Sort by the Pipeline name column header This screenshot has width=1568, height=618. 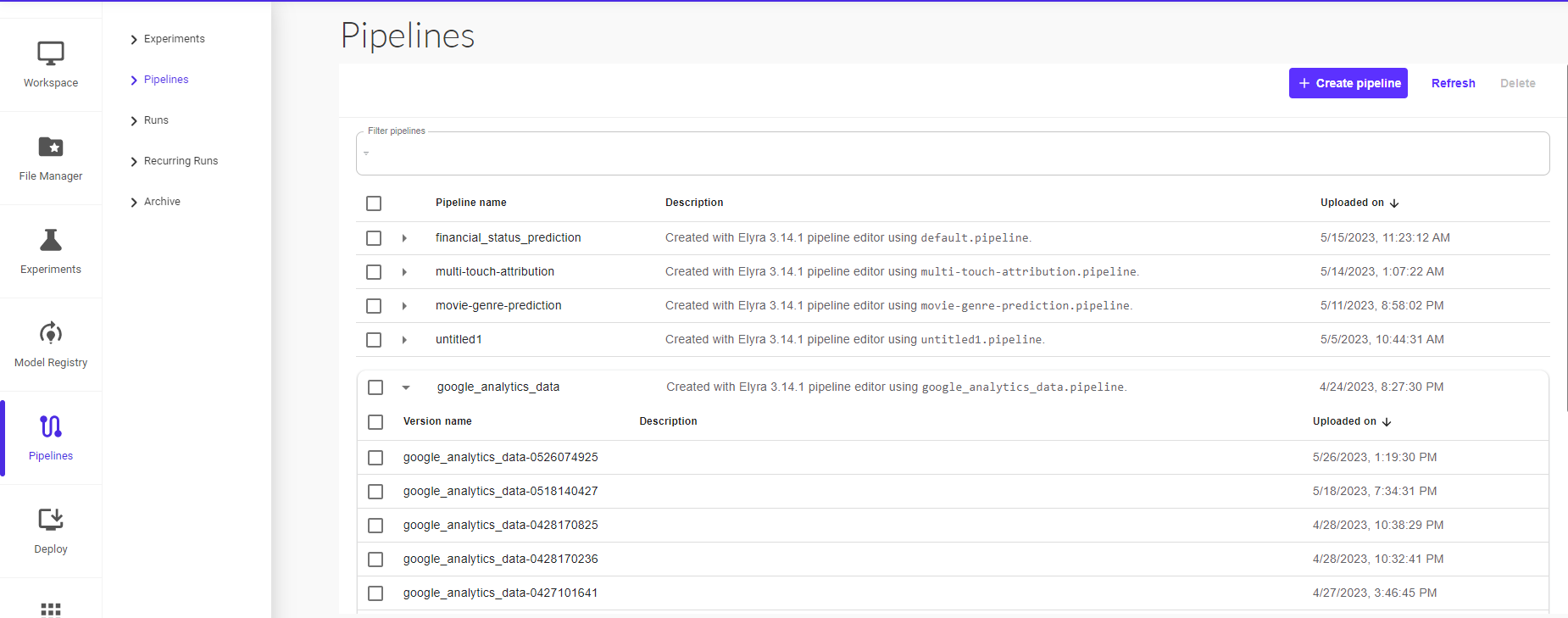[x=471, y=203]
